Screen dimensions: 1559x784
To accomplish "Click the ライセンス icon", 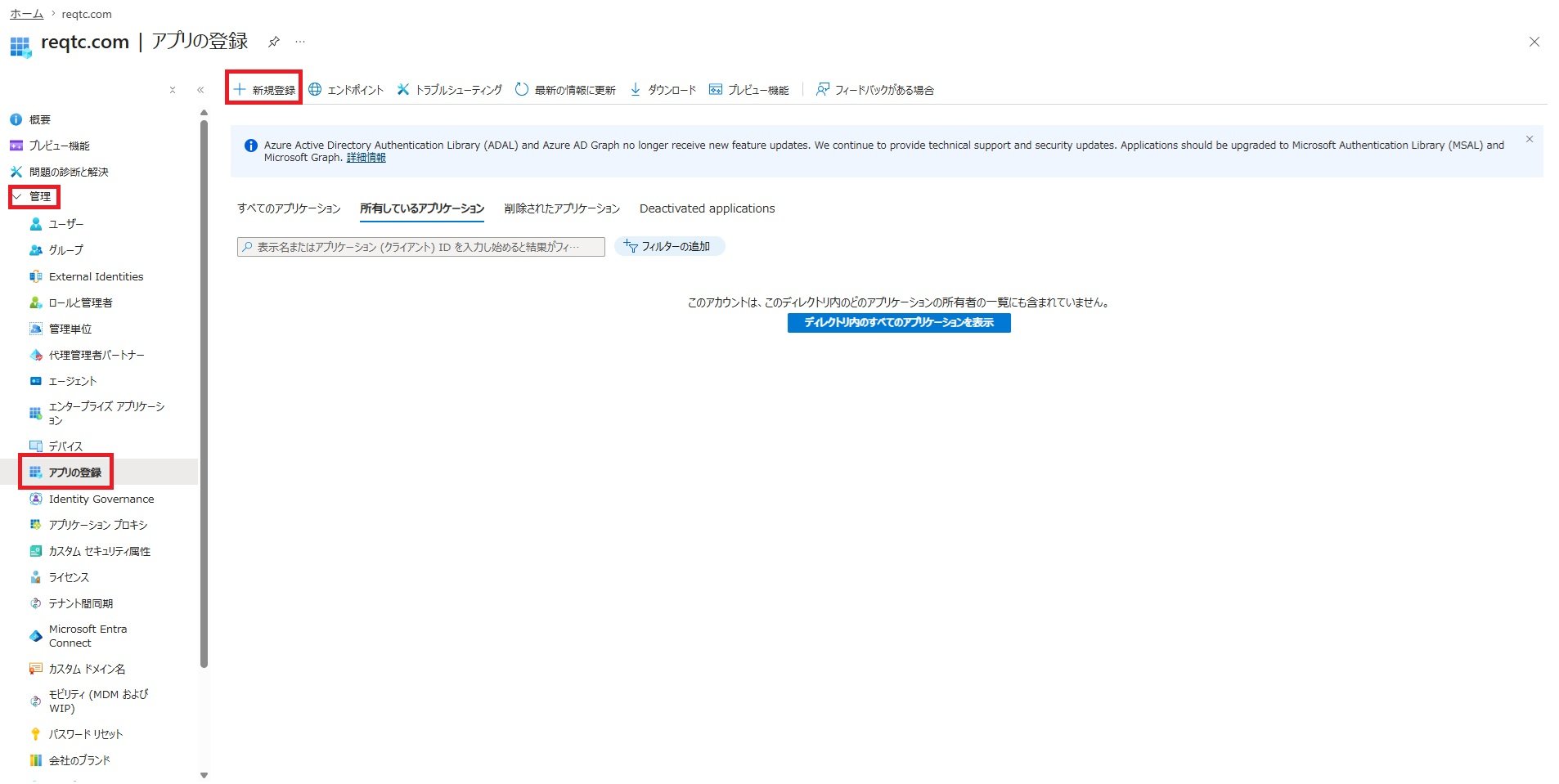I will click(35, 577).
